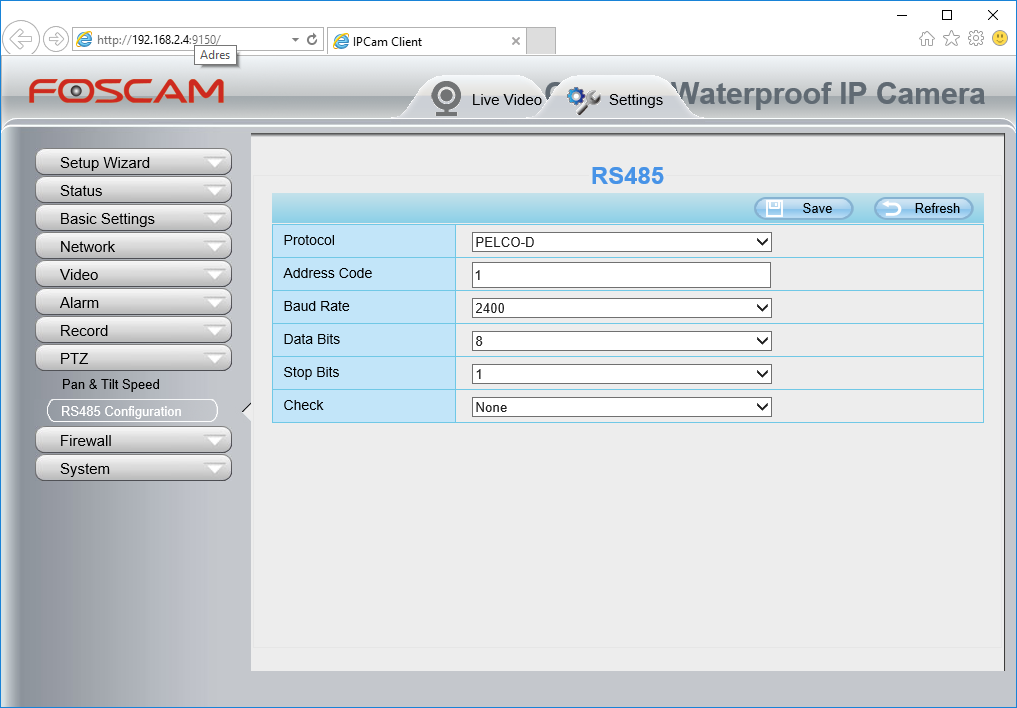Open the Check parity dropdown
The image size is (1017, 708).
621,407
